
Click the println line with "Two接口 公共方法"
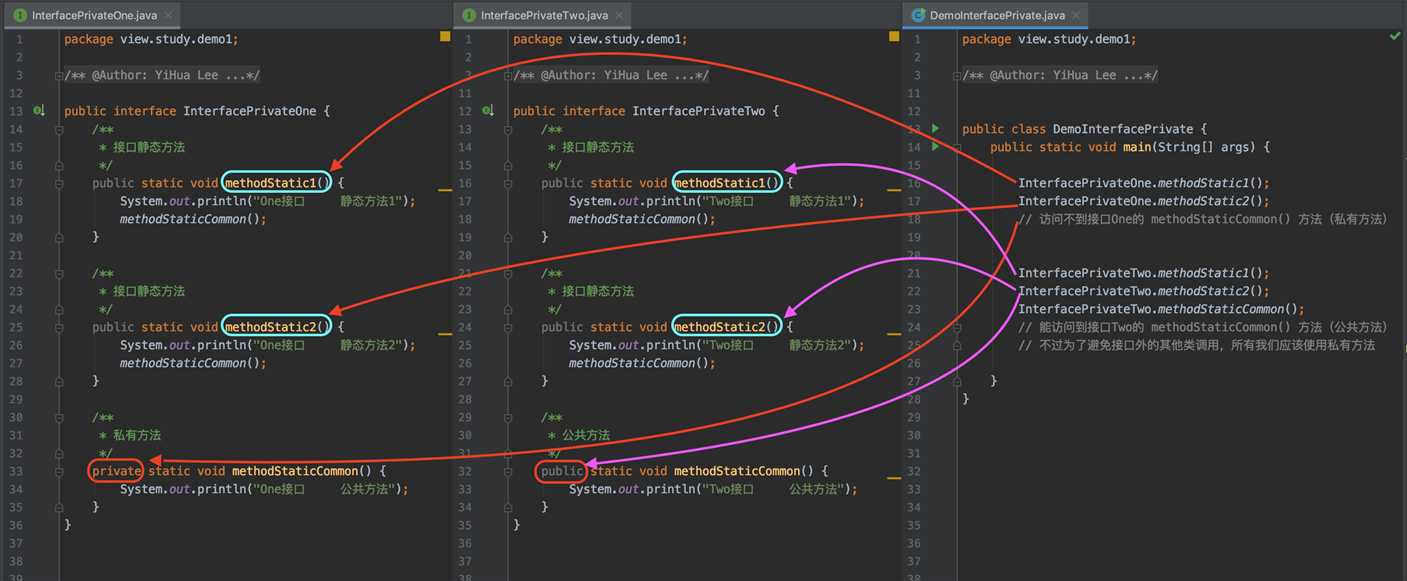pyautogui.click(x=713, y=489)
